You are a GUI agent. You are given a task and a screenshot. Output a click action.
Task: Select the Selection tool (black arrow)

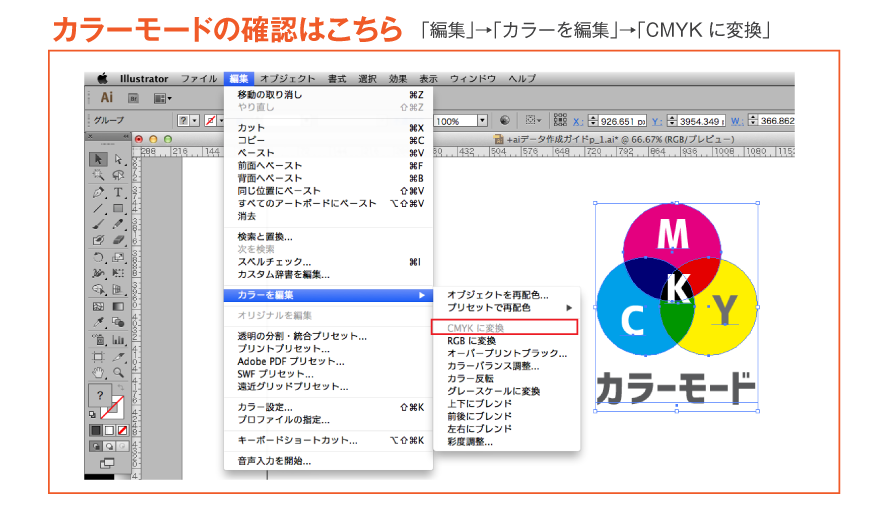[x=98, y=159]
